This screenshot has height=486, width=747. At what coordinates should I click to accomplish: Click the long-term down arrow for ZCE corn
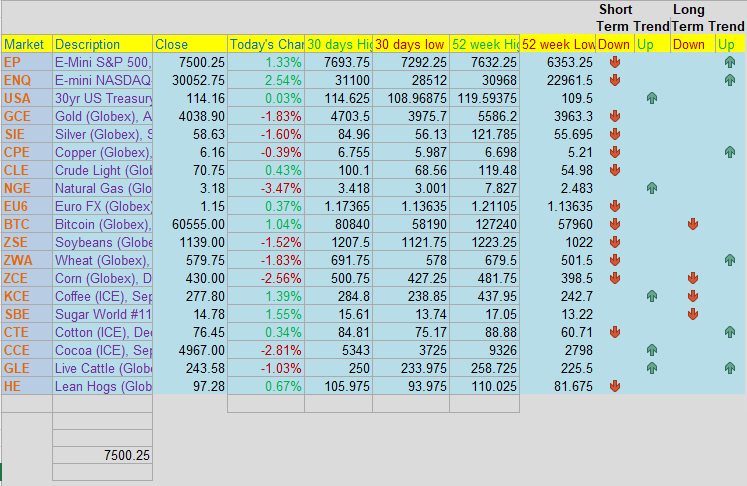pyautogui.click(x=693, y=278)
